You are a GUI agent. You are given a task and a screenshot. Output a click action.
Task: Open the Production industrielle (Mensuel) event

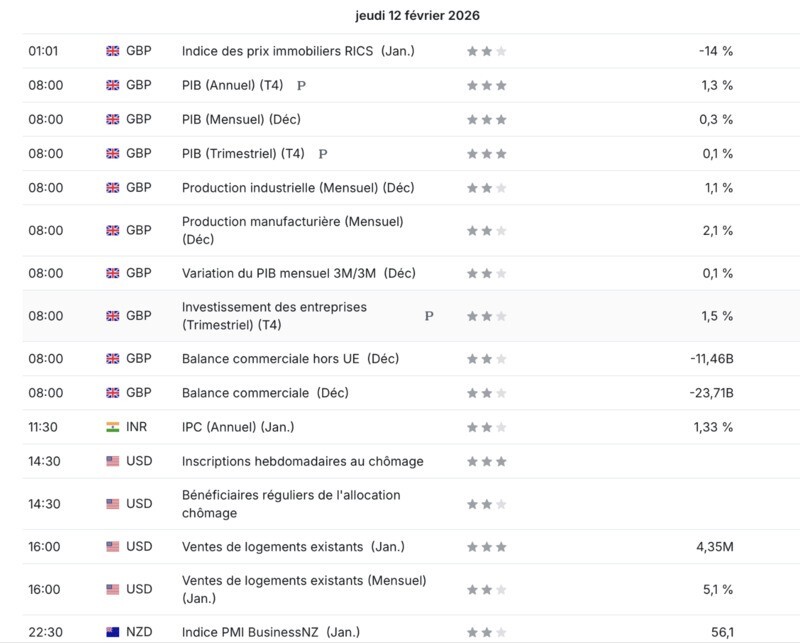click(298, 188)
